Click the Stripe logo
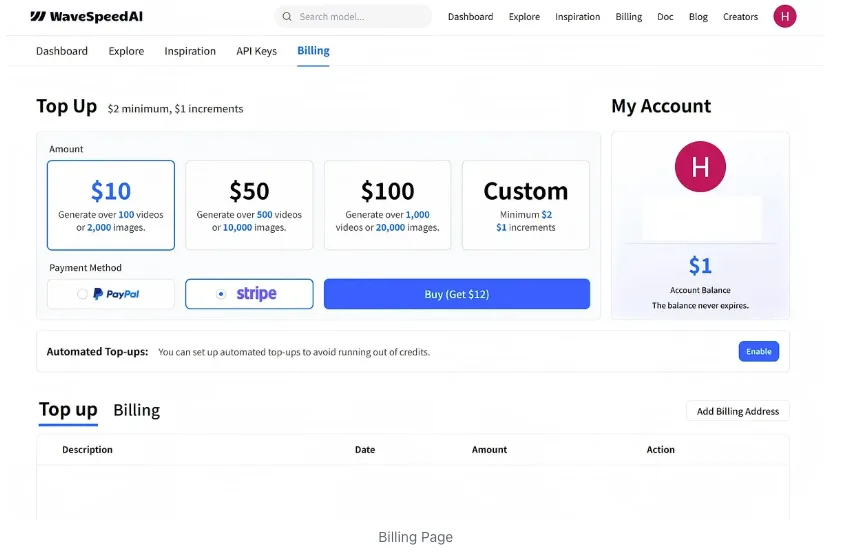Viewport: 854px width, 554px height. tap(257, 294)
